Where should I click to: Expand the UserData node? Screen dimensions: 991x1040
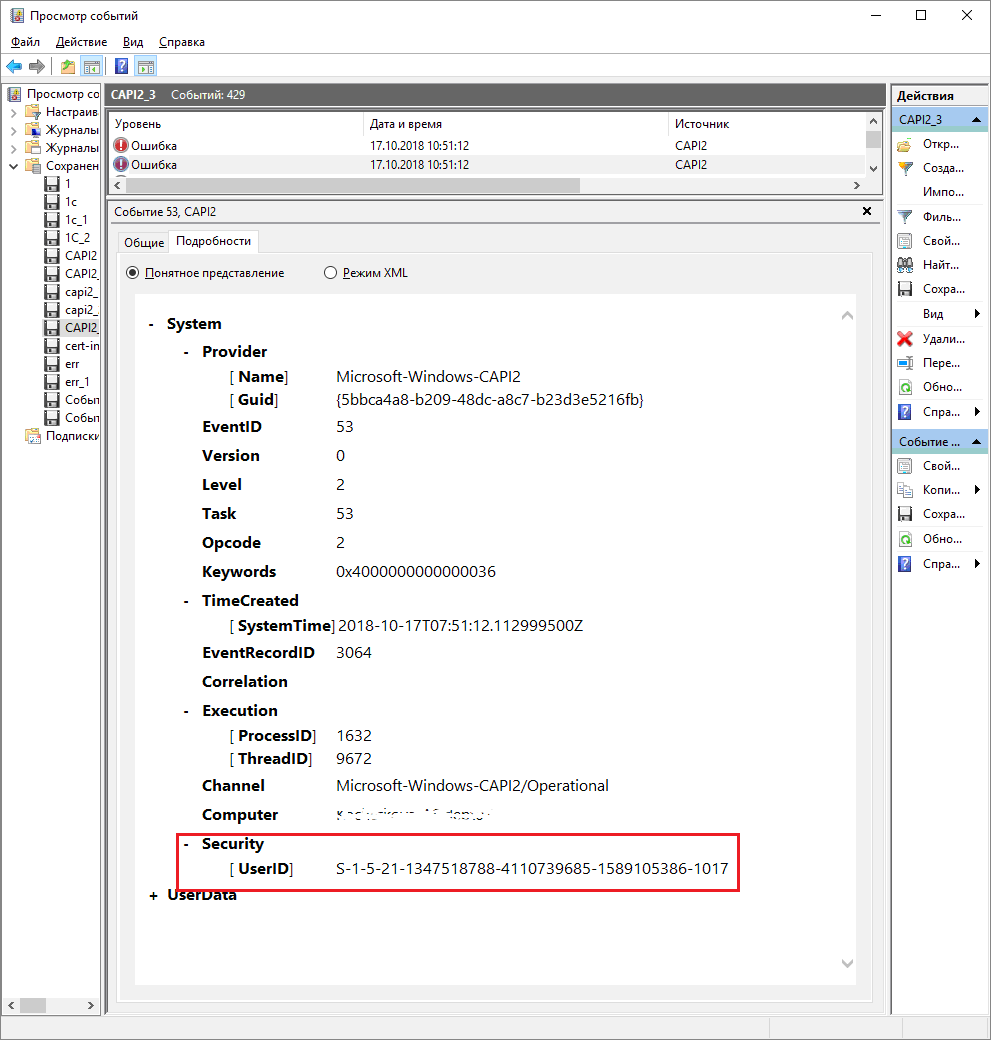(153, 896)
